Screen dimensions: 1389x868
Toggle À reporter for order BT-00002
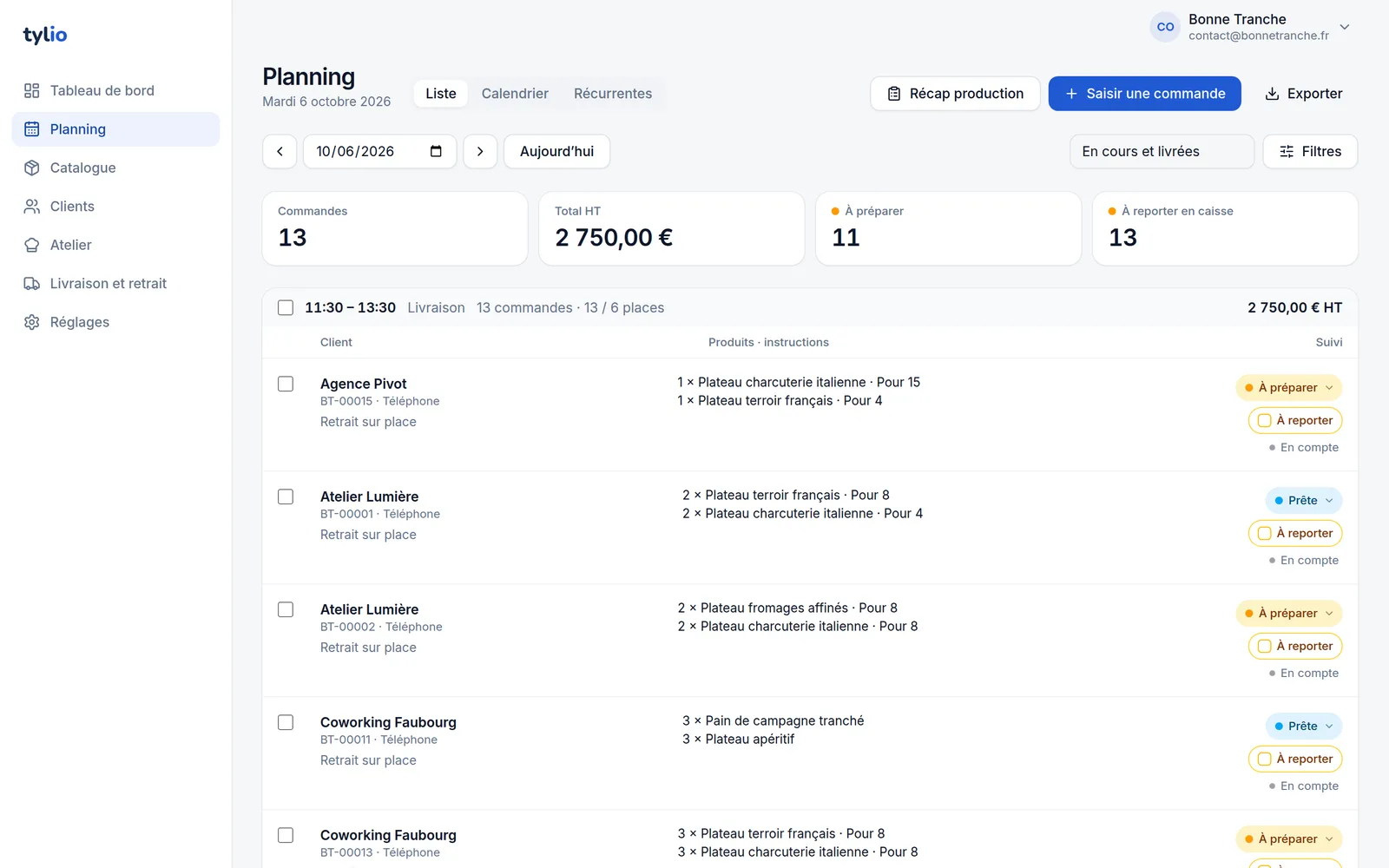click(x=1295, y=646)
